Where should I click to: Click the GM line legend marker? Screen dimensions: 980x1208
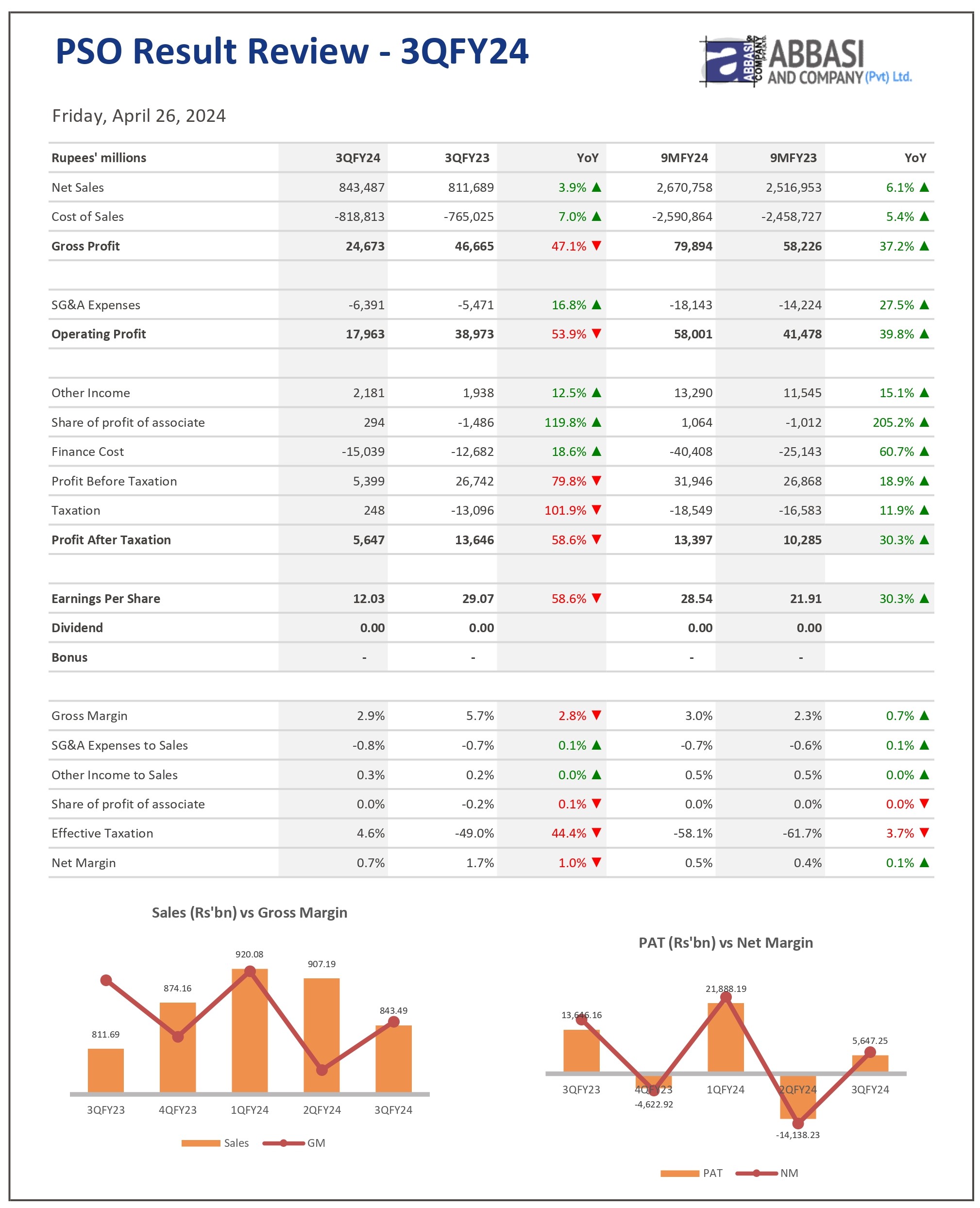(284, 1143)
